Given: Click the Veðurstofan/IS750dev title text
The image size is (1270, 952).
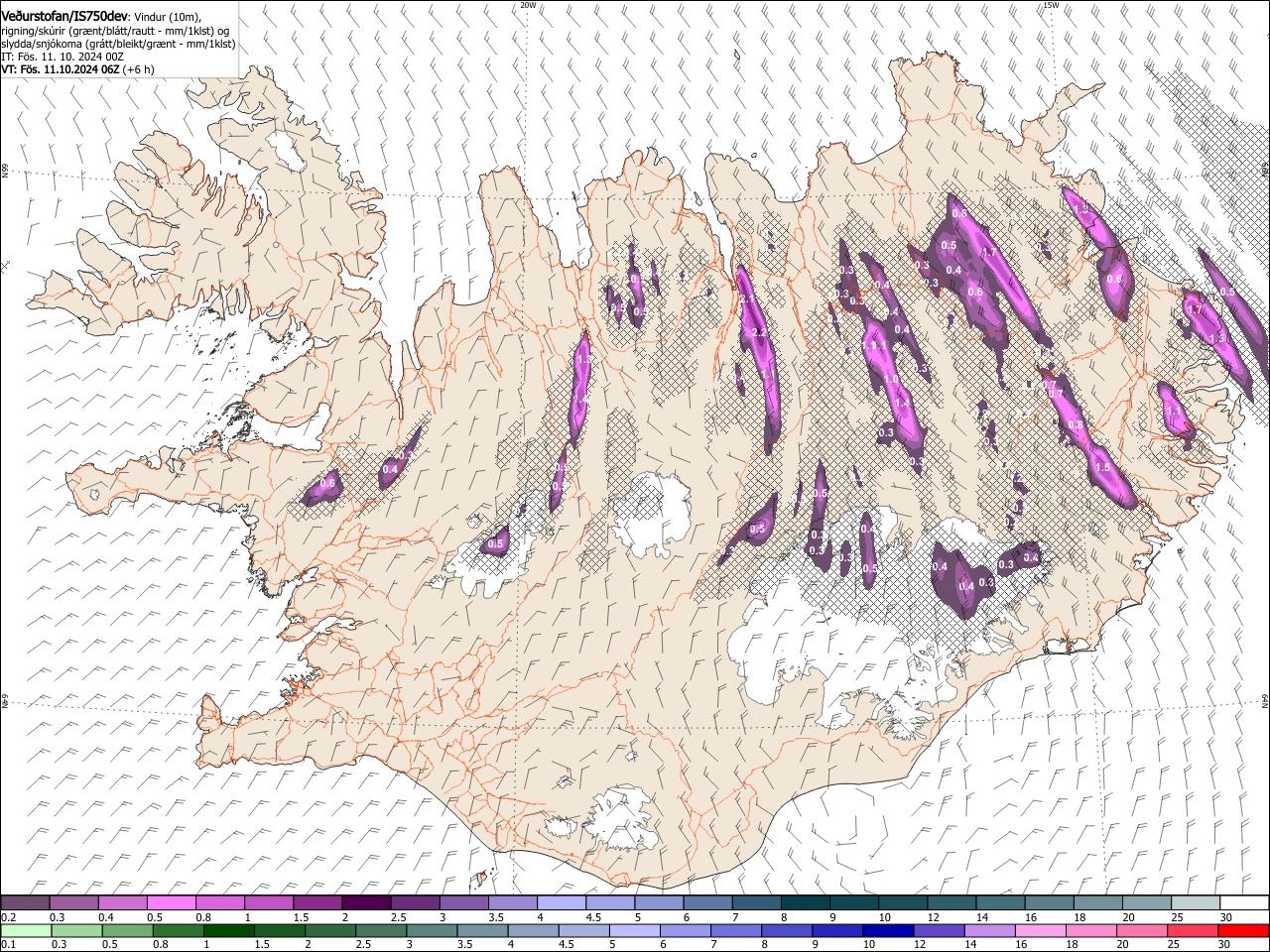Looking at the screenshot, I should point(64,16).
